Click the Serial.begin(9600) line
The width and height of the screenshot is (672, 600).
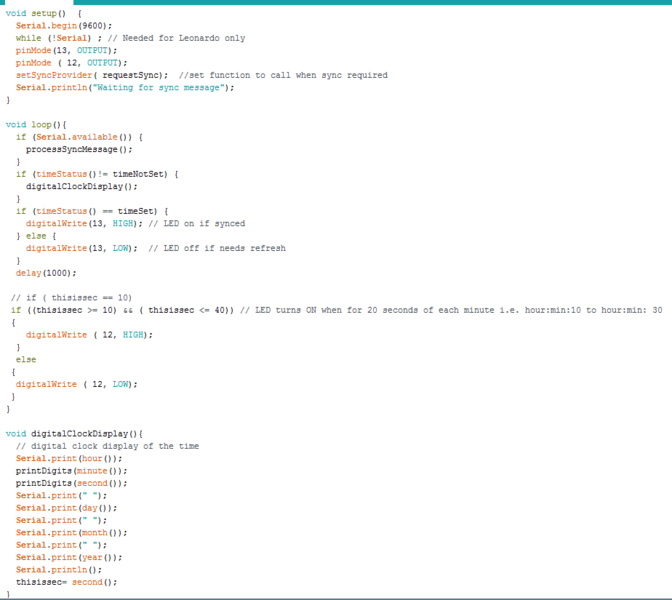click(x=64, y=25)
